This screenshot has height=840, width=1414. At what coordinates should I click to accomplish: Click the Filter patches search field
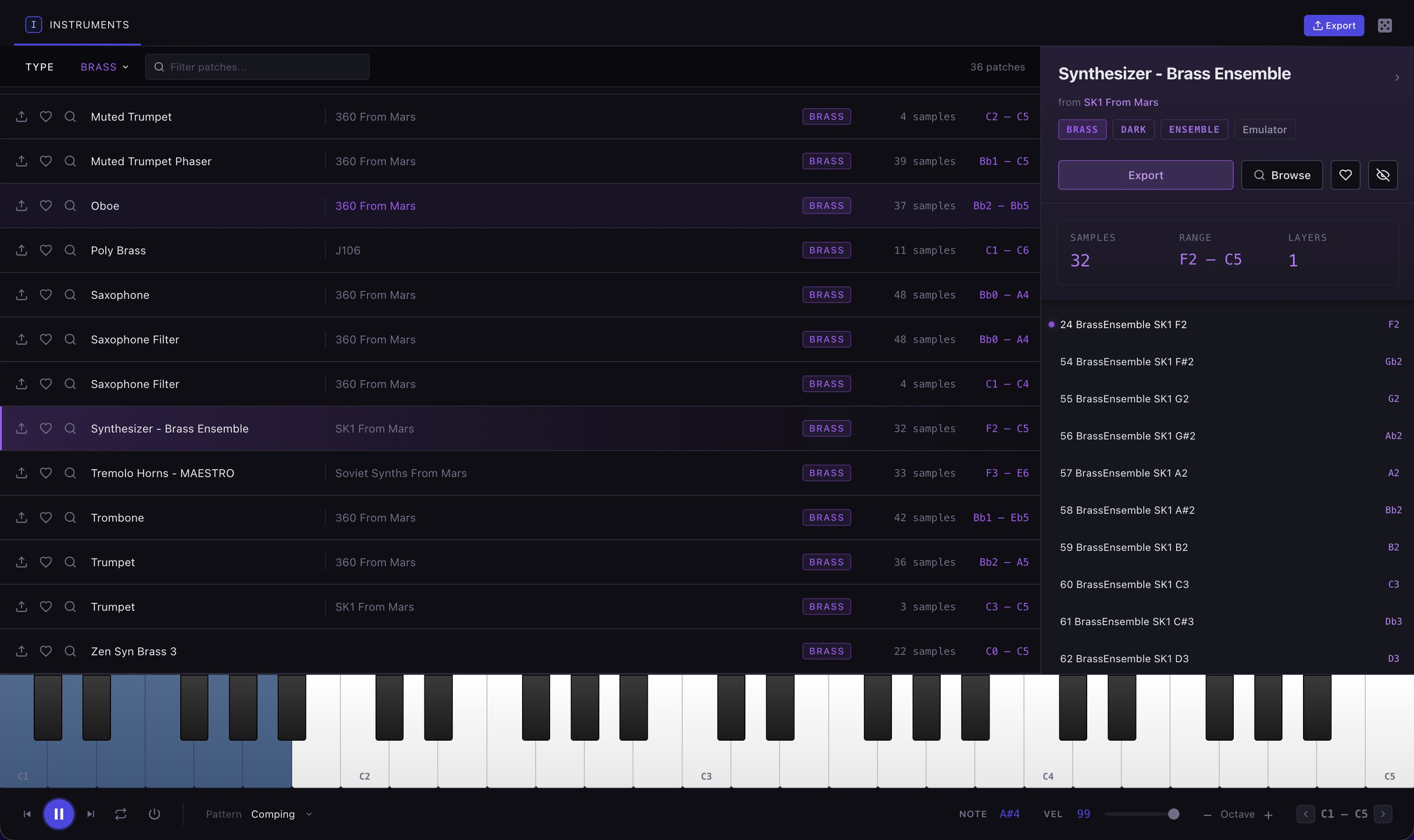click(x=258, y=67)
